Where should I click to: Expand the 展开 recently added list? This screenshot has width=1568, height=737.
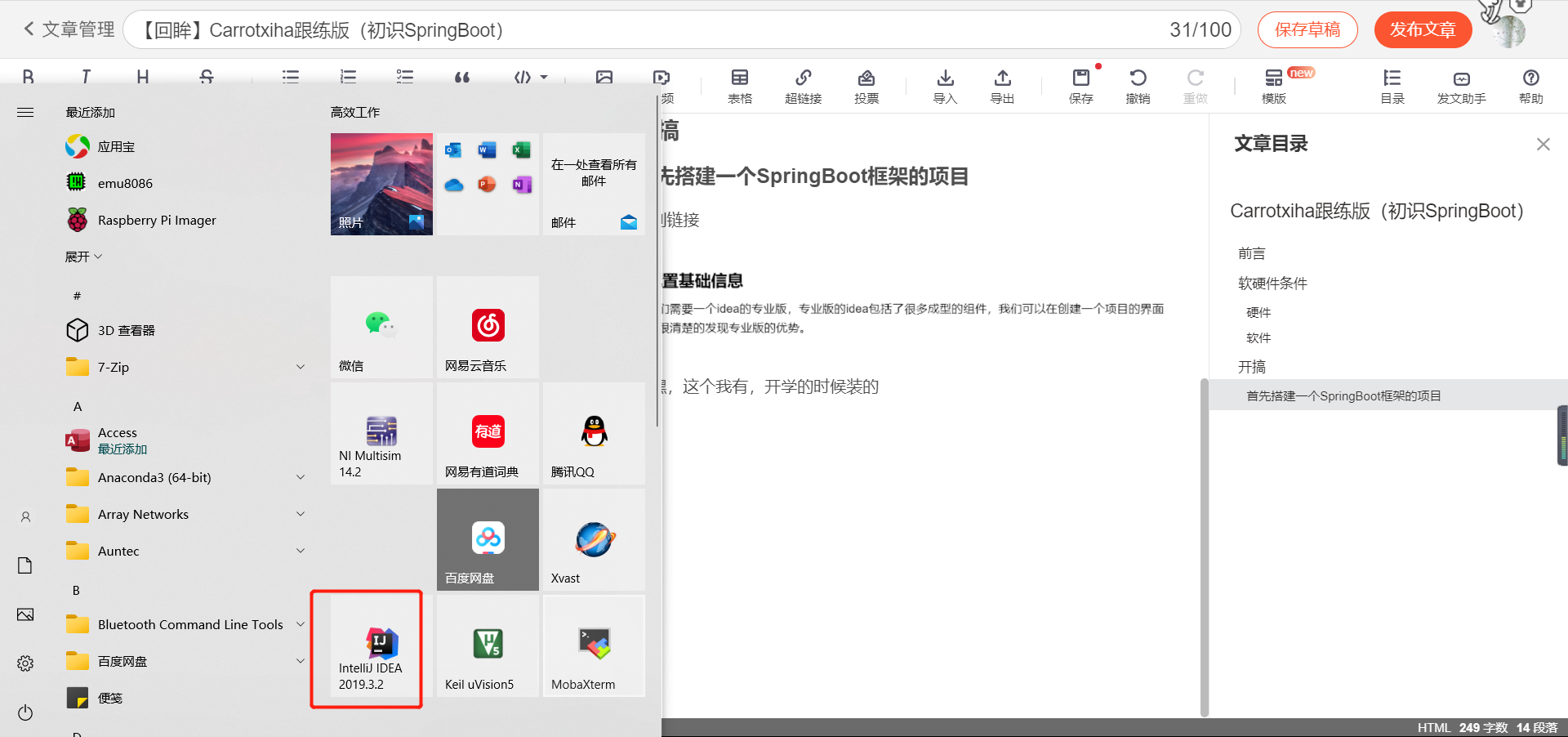[83, 257]
